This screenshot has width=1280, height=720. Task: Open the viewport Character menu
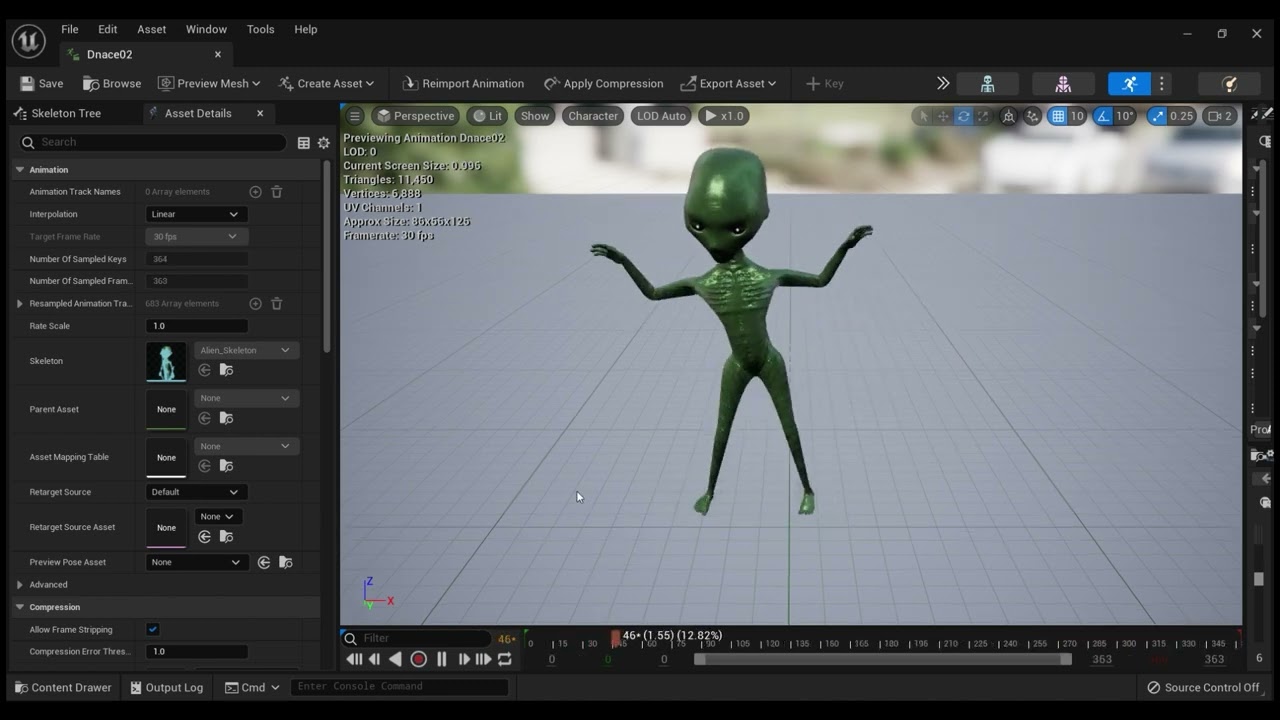[x=593, y=116]
